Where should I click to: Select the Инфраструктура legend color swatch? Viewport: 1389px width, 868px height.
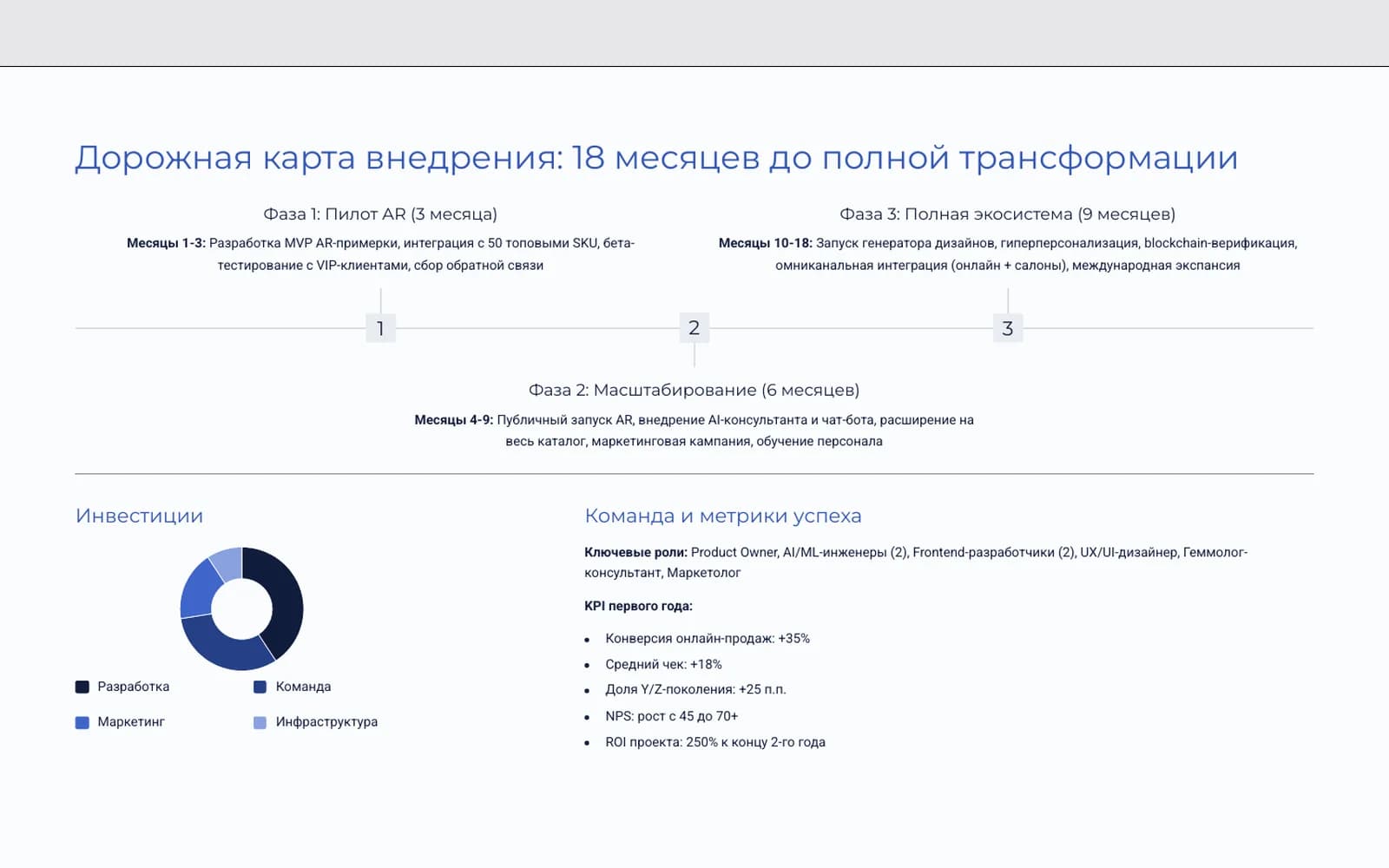click(260, 722)
